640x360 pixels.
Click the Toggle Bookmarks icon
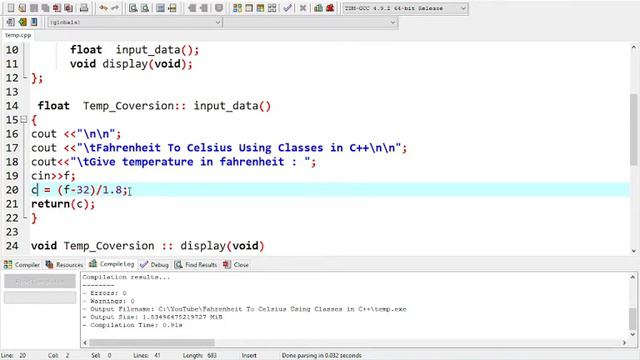click(x=22, y=22)
